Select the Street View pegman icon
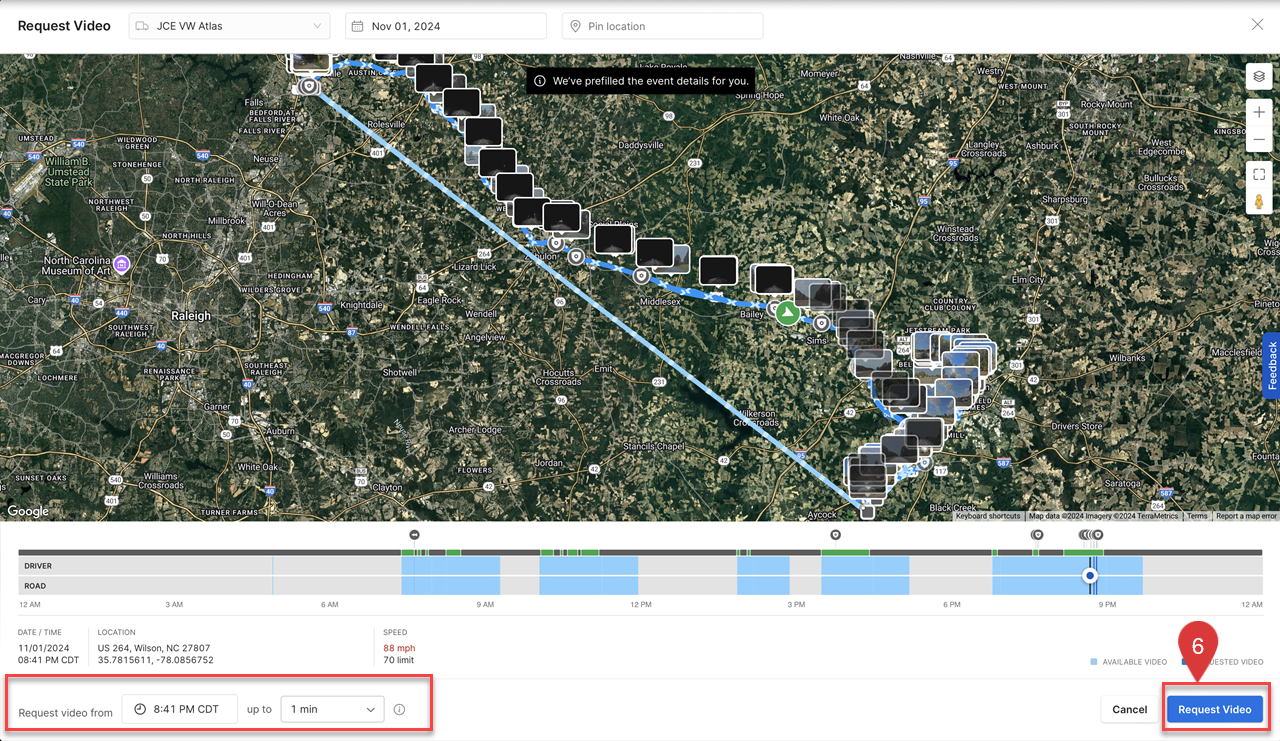The width and height of the screenshot is (1280, 741). coord(1259,201)
